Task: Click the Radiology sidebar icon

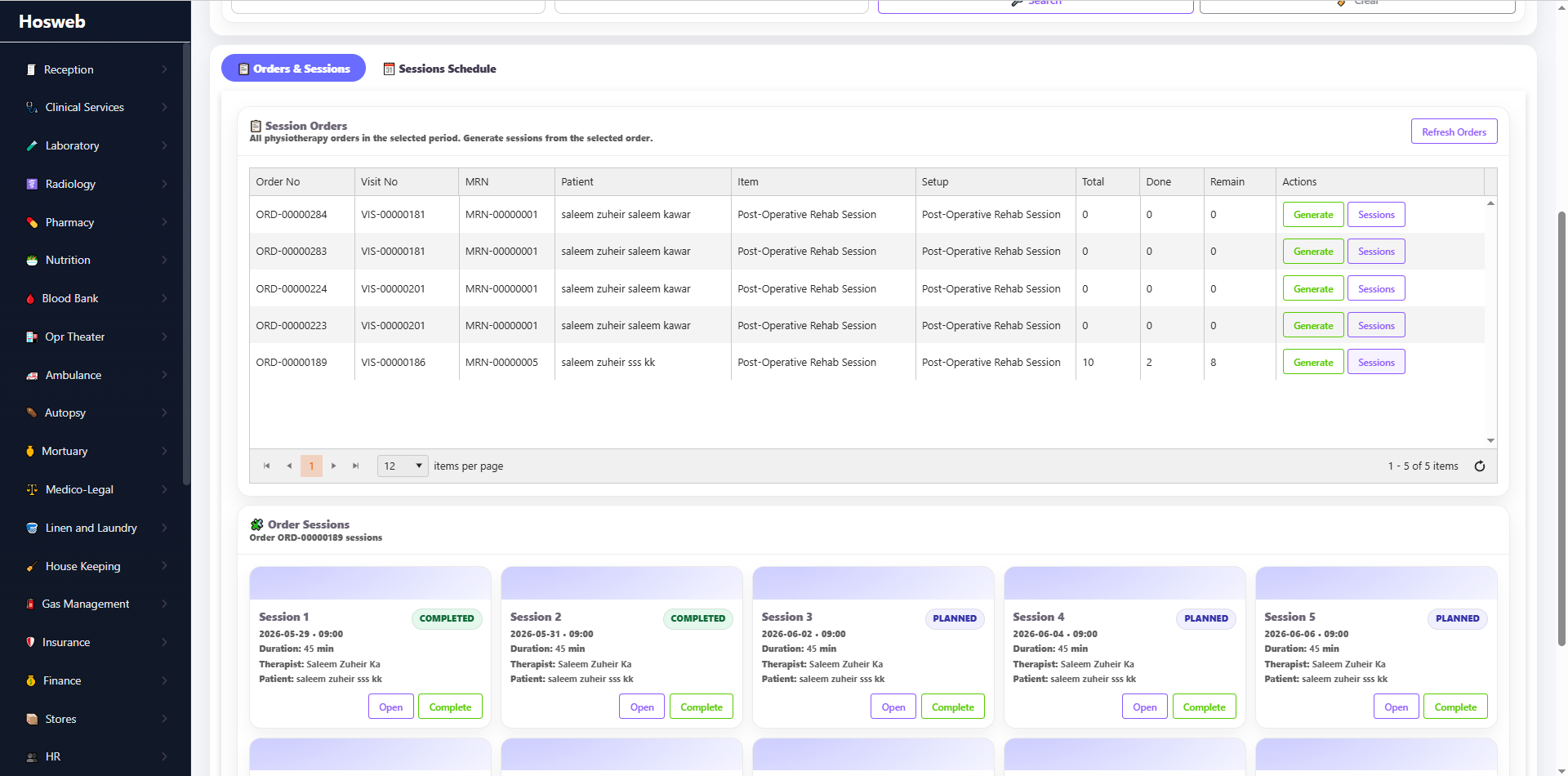Action: tap(32, 184)
